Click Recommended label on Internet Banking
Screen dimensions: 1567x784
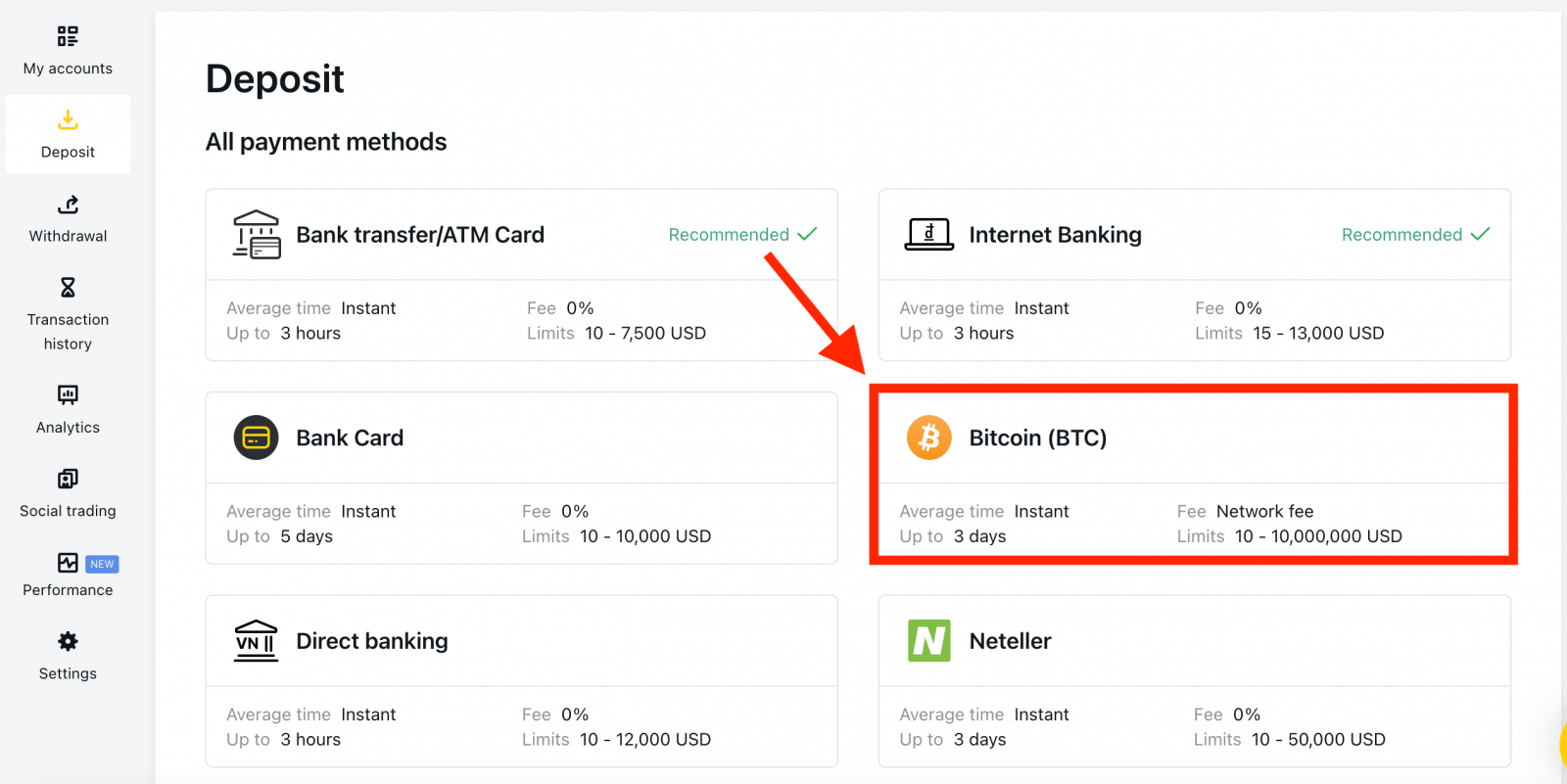click(1401, 235)
